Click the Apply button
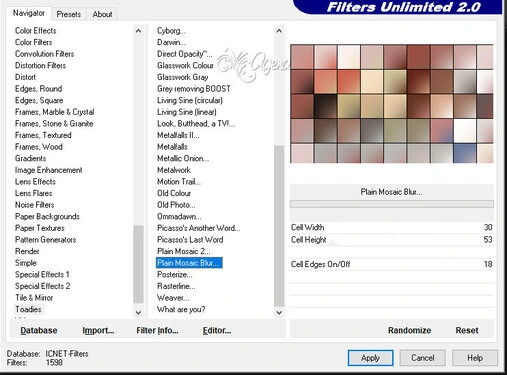The image size is (507, 375). 370,358
